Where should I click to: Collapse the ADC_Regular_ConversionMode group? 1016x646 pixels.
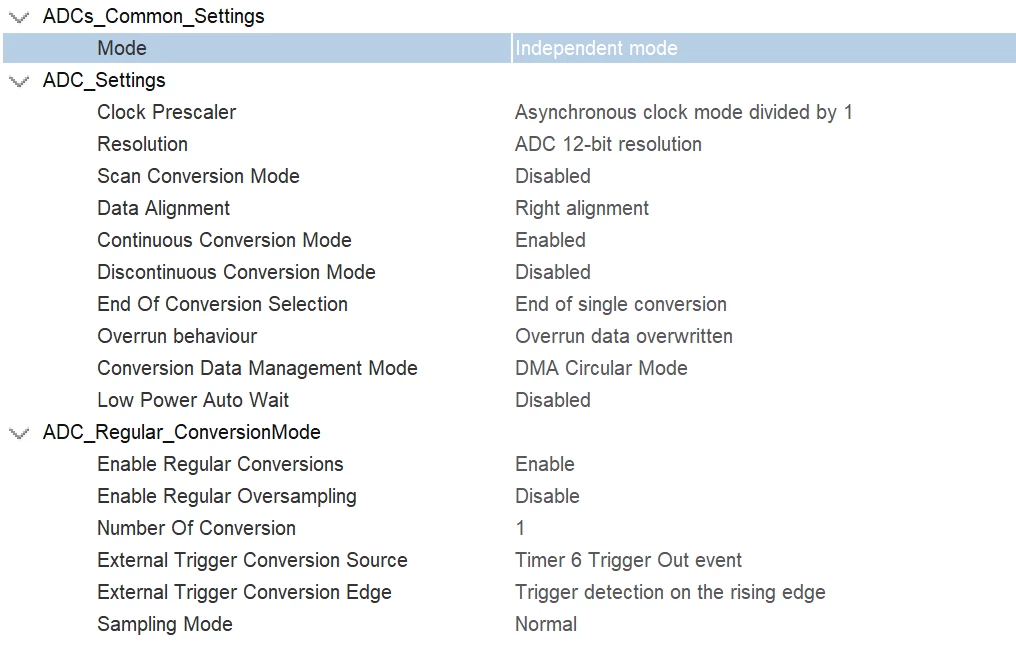click(19, 433)
